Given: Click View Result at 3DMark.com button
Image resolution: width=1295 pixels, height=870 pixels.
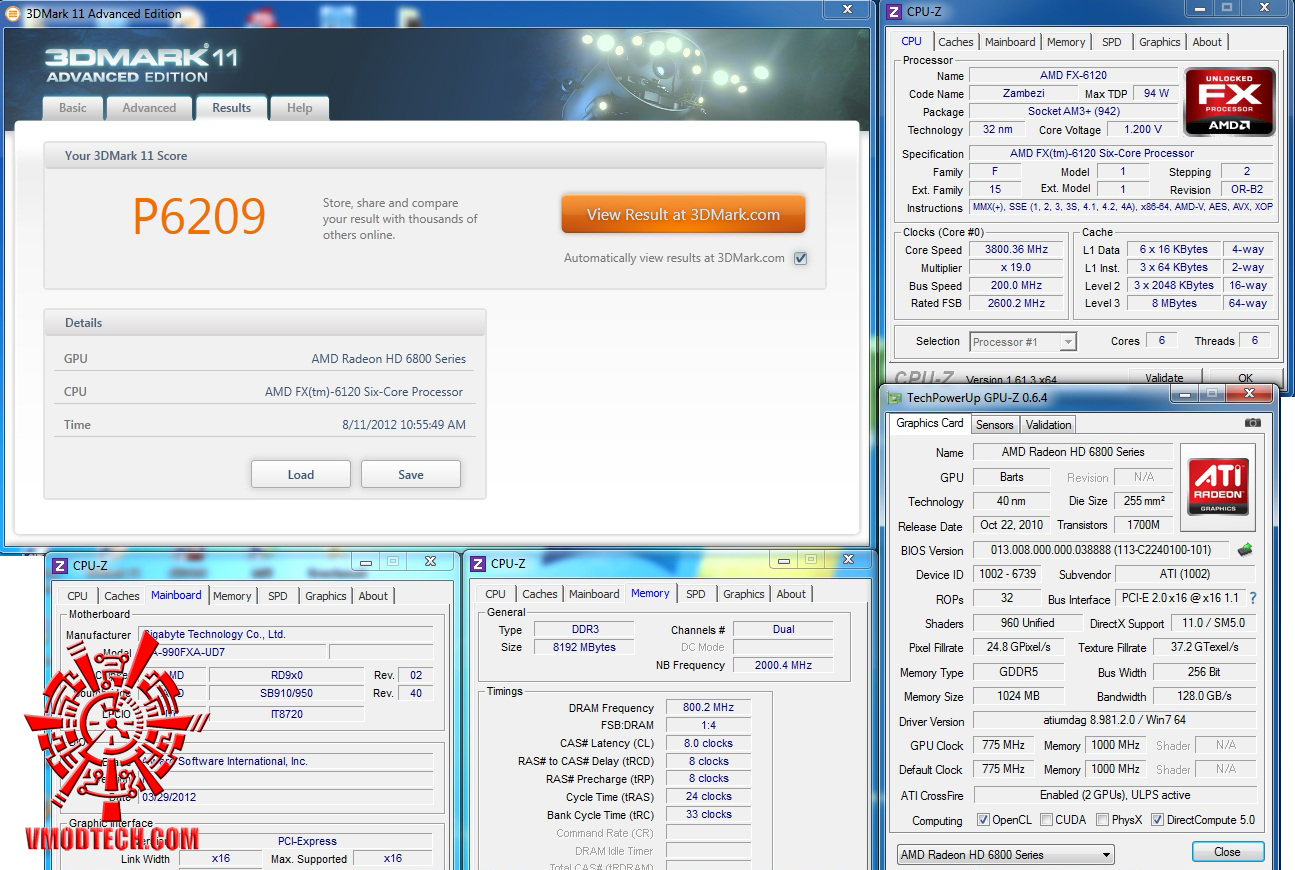Looking at the screenshot, I should click(683, 214).
